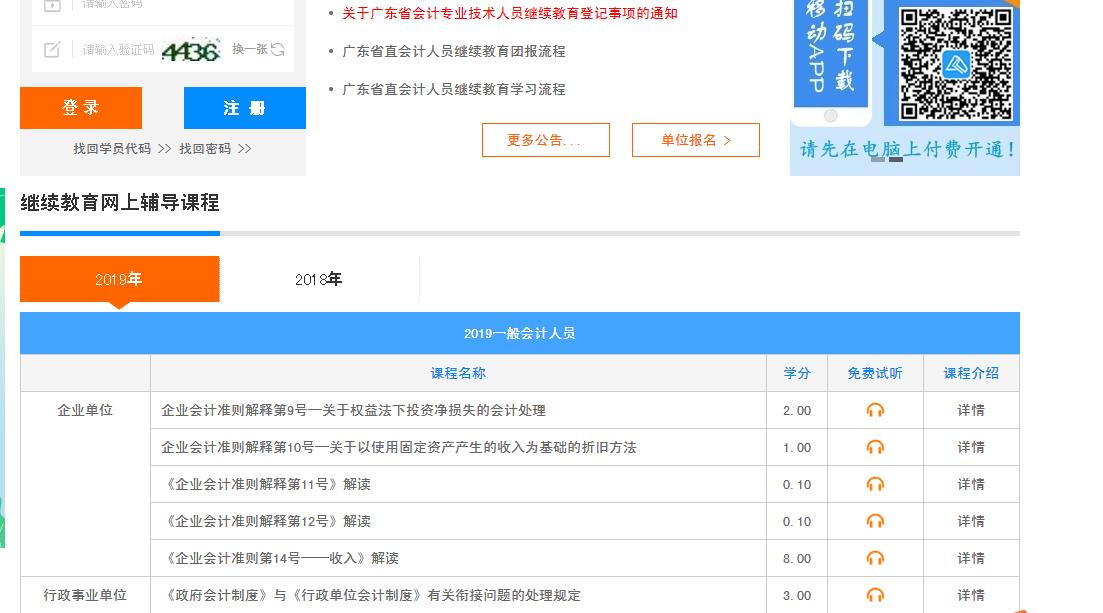The height and width of the screenshot is (613, 1103).
Task: Open 找回密码 link
Action: (x=205, y=148)
